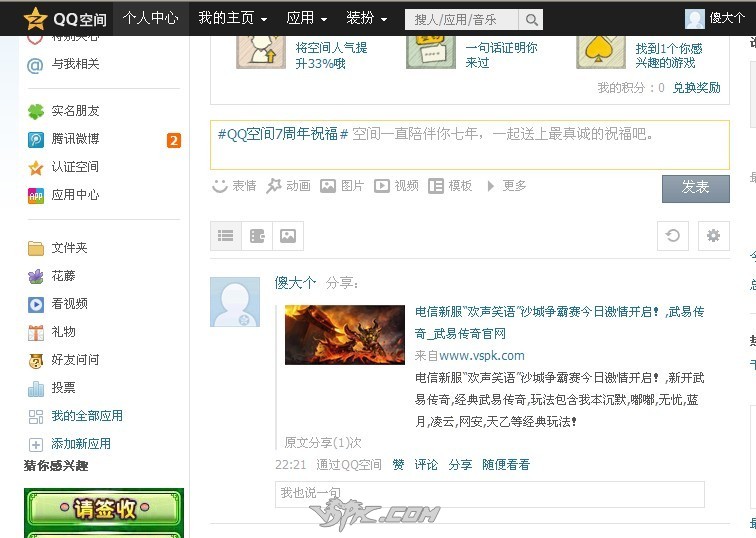Open 文件夹 in sidebar

click(69, 248)
